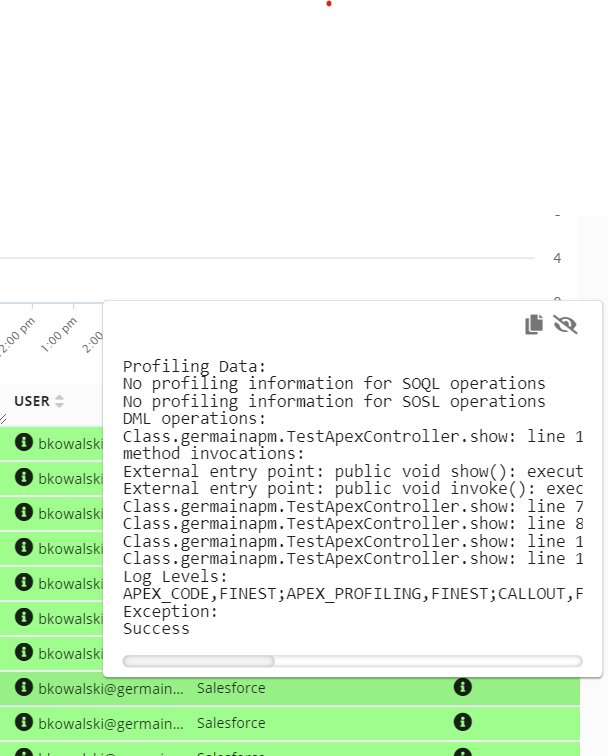Image resolution: width=608 pixels, height=756 pixels.
Task: Click bkowalski@germain... in first Salesforce row
Action: [x=111, y=688]
